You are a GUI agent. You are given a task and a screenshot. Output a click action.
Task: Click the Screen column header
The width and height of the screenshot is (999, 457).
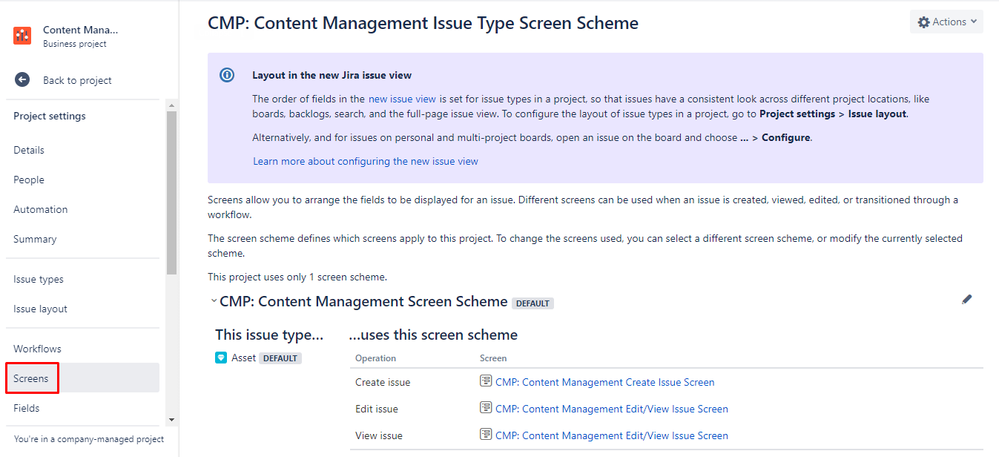pyautogui.click(x=493, y=358)
